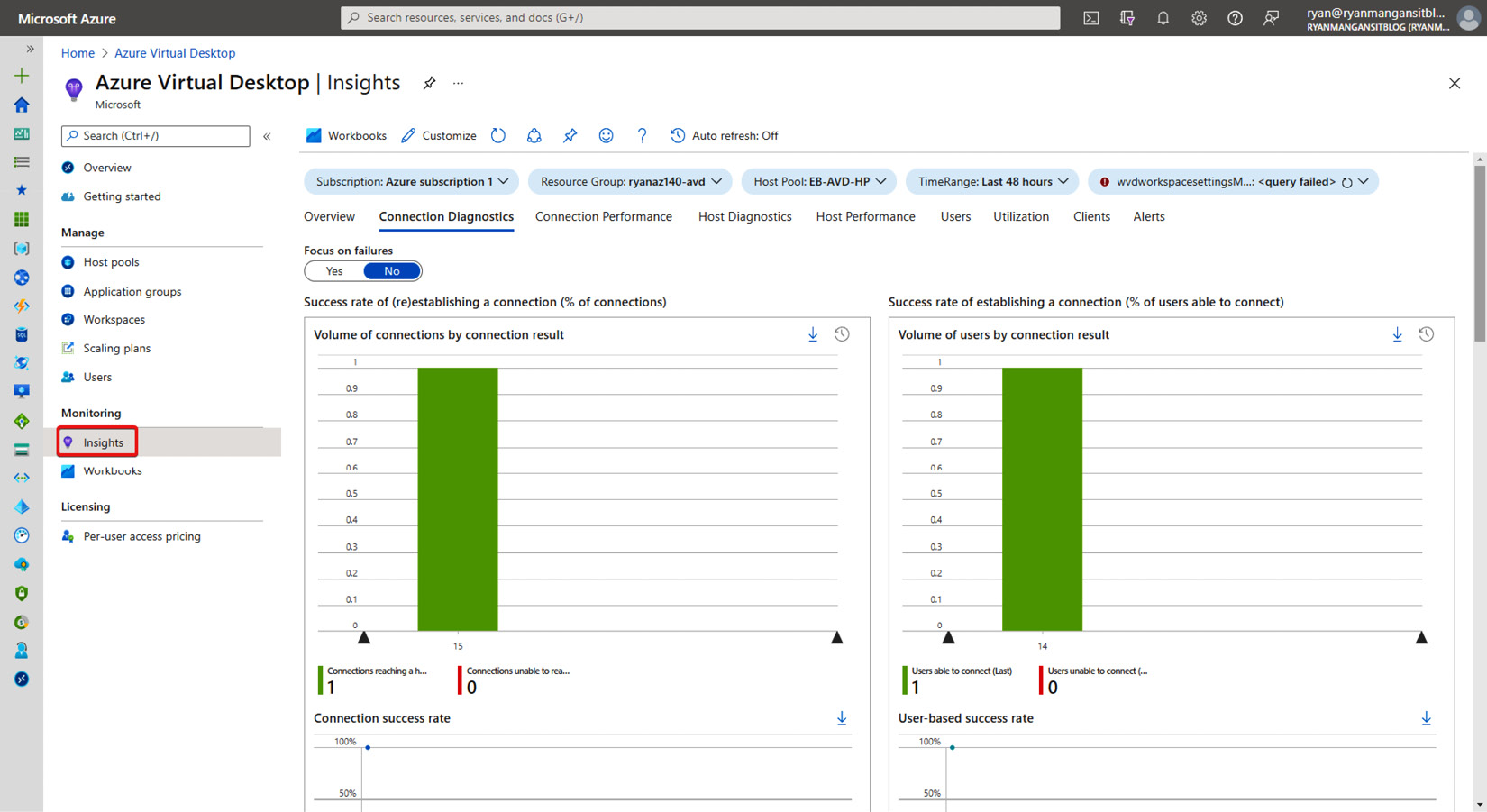Click right range marker on users chart

[1421, 638]
